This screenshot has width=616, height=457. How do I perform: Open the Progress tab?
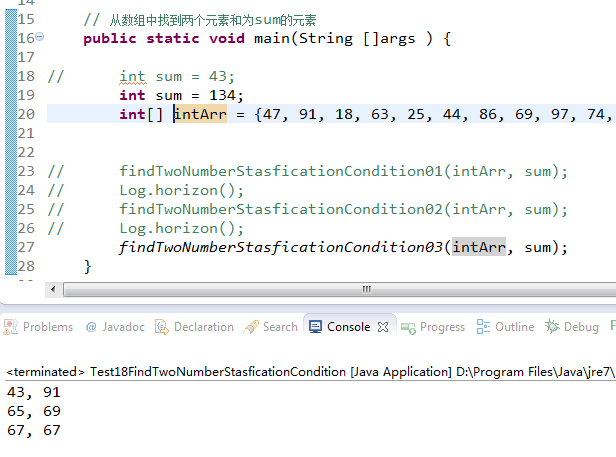click(433, 327)
